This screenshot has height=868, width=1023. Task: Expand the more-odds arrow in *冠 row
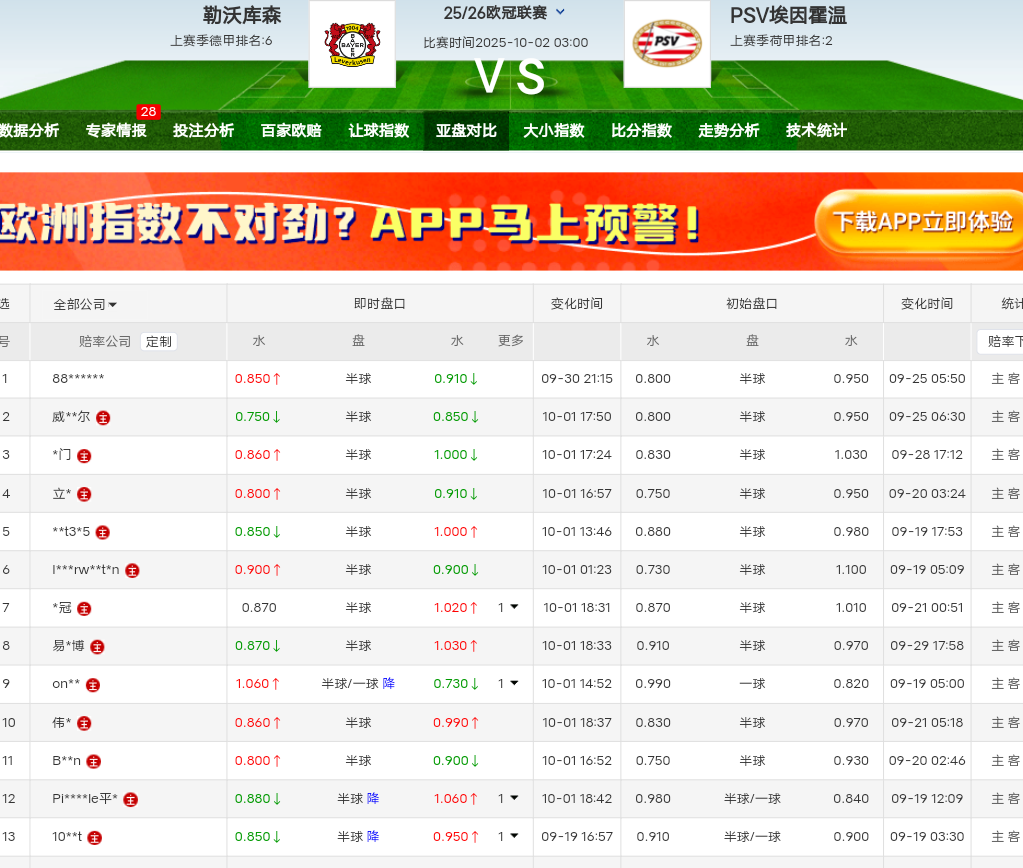(x=514, y=607)
